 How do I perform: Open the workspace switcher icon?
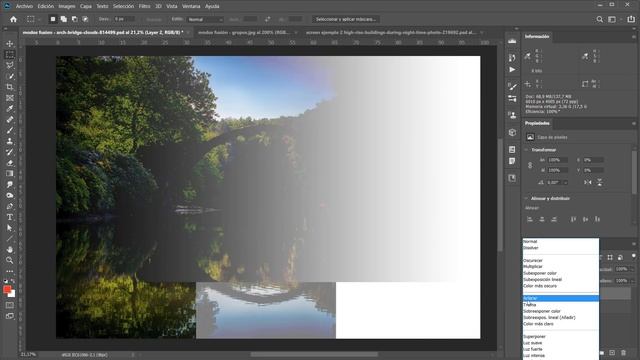tap(612, 19)
